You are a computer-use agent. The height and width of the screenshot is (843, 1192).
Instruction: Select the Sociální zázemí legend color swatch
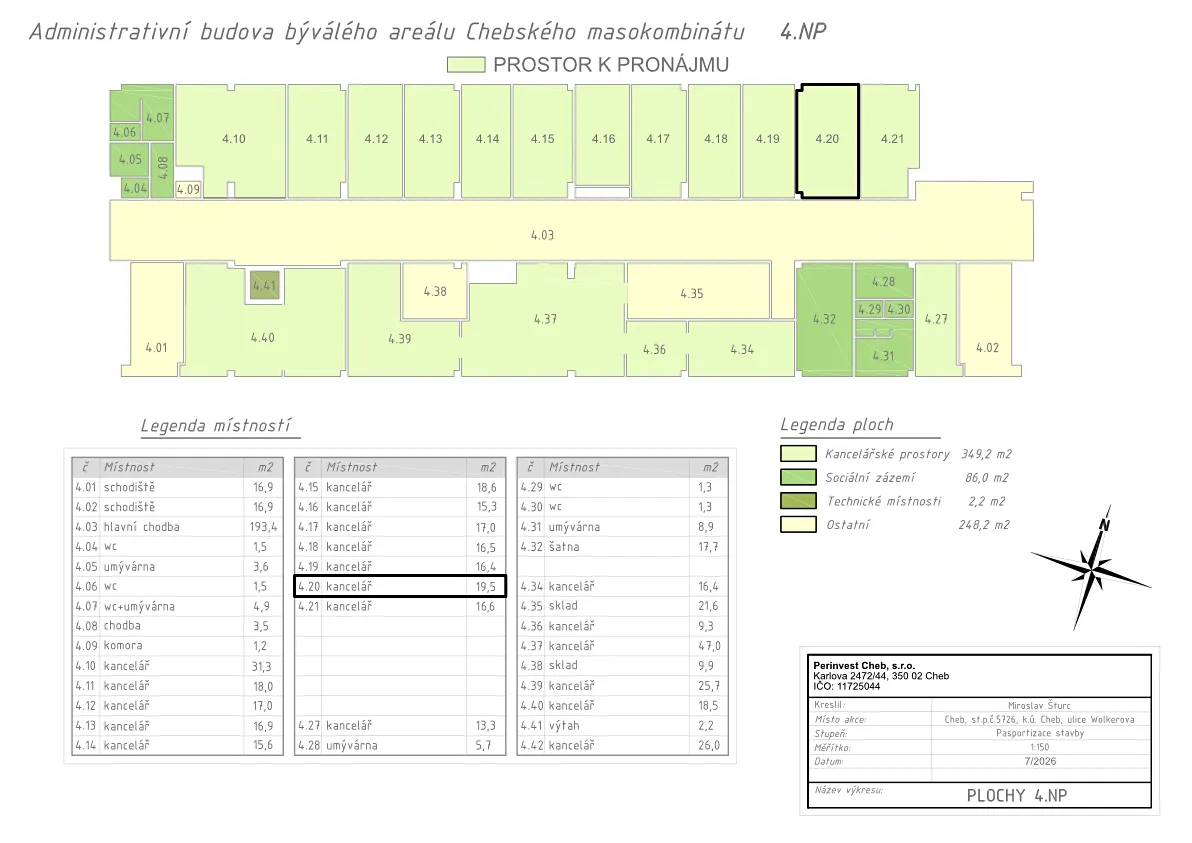tap(798, 477)
